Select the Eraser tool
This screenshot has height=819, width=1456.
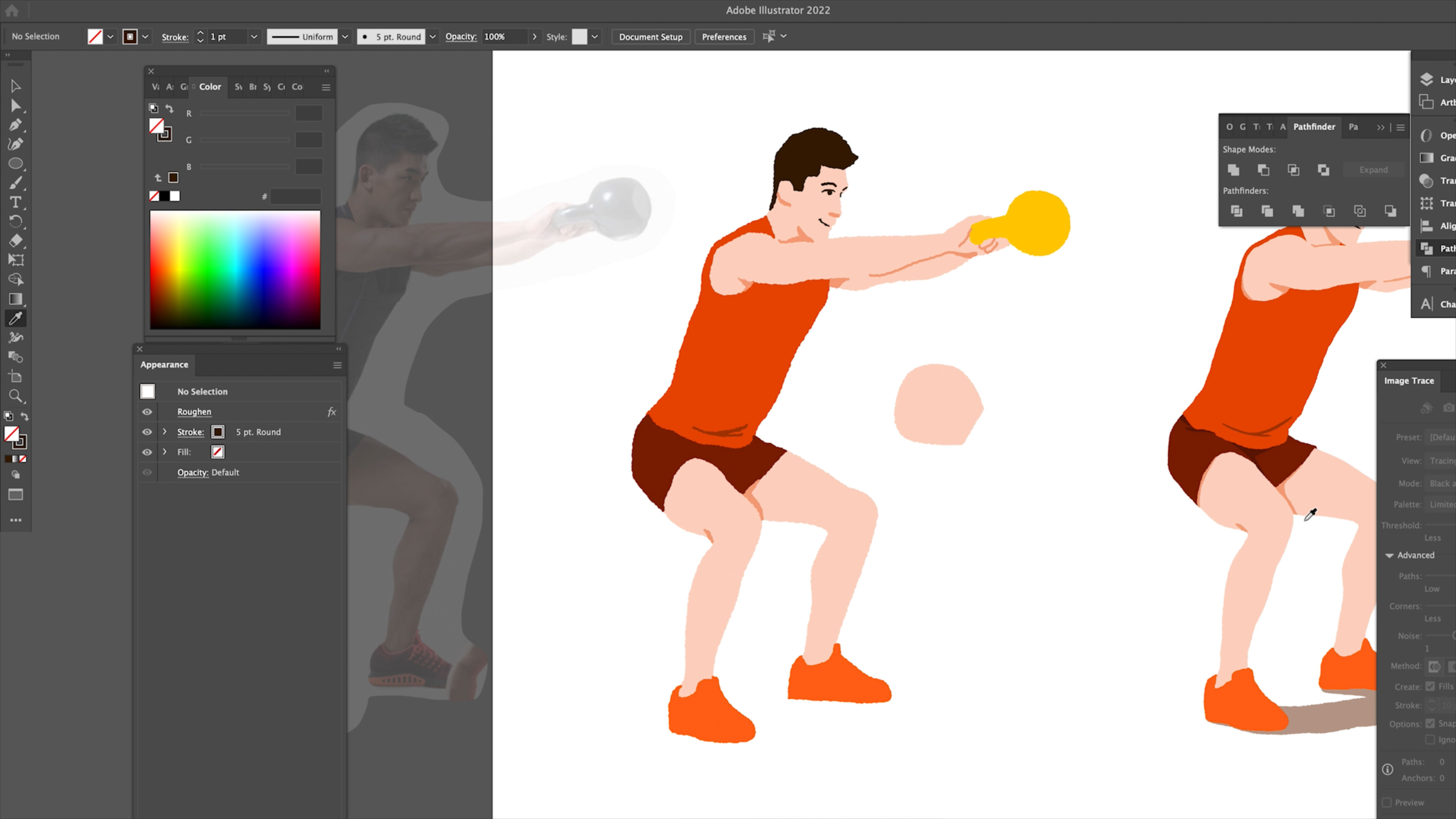coord(15,241)
